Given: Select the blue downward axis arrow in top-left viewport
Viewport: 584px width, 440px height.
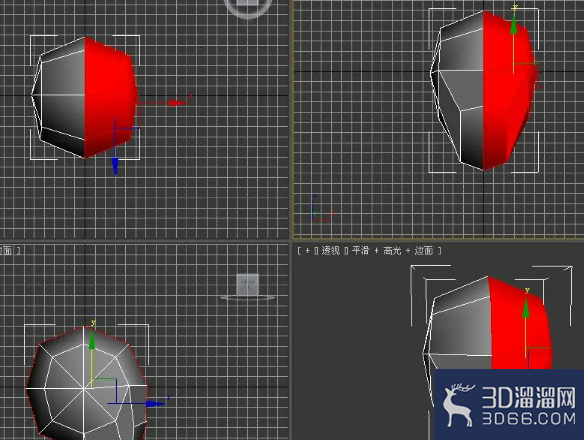Looking at the screenshot, I should (115, 166).
